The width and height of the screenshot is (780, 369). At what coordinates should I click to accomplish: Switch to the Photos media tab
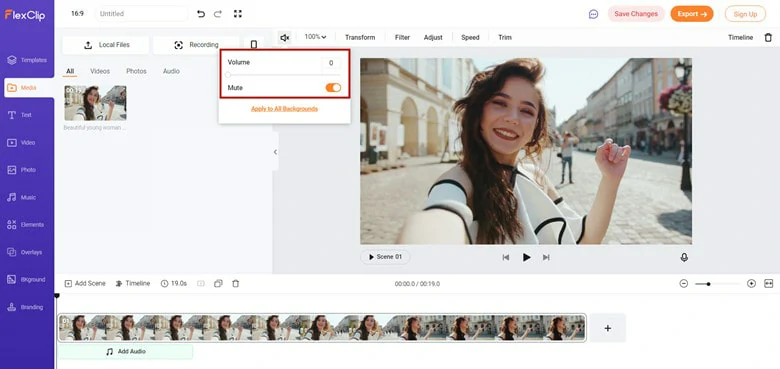coord(136,72)
